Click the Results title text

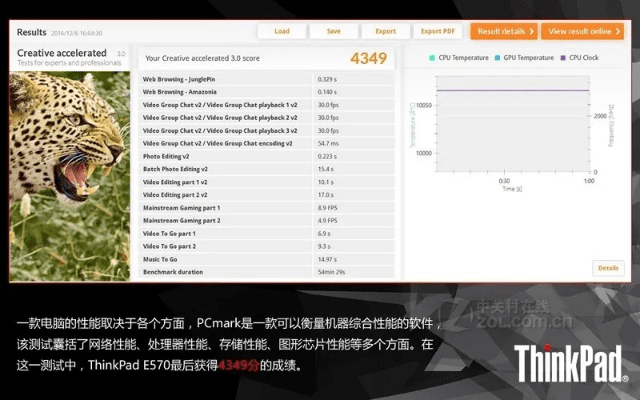pyautogui.click(x=31, y=32)
